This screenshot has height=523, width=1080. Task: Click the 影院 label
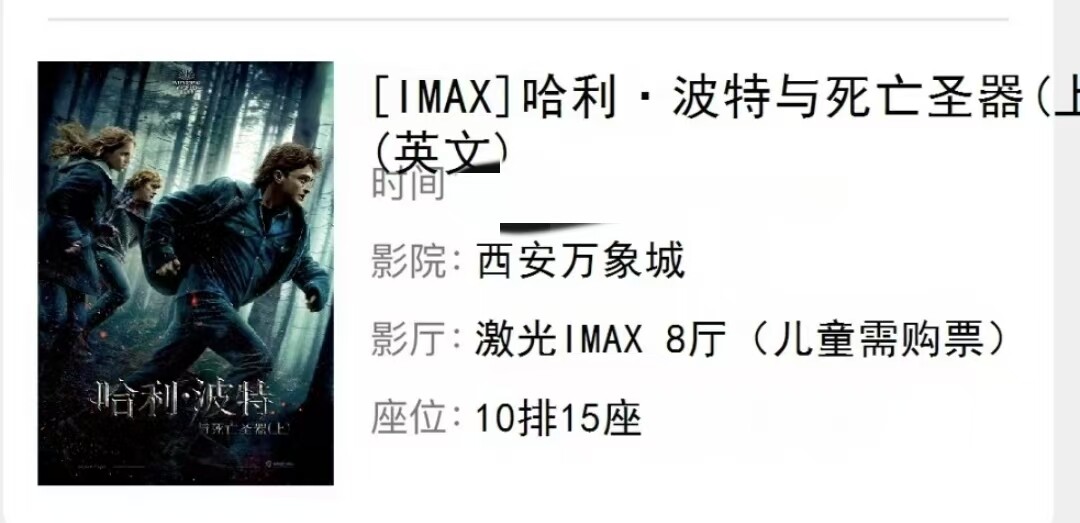408,263
